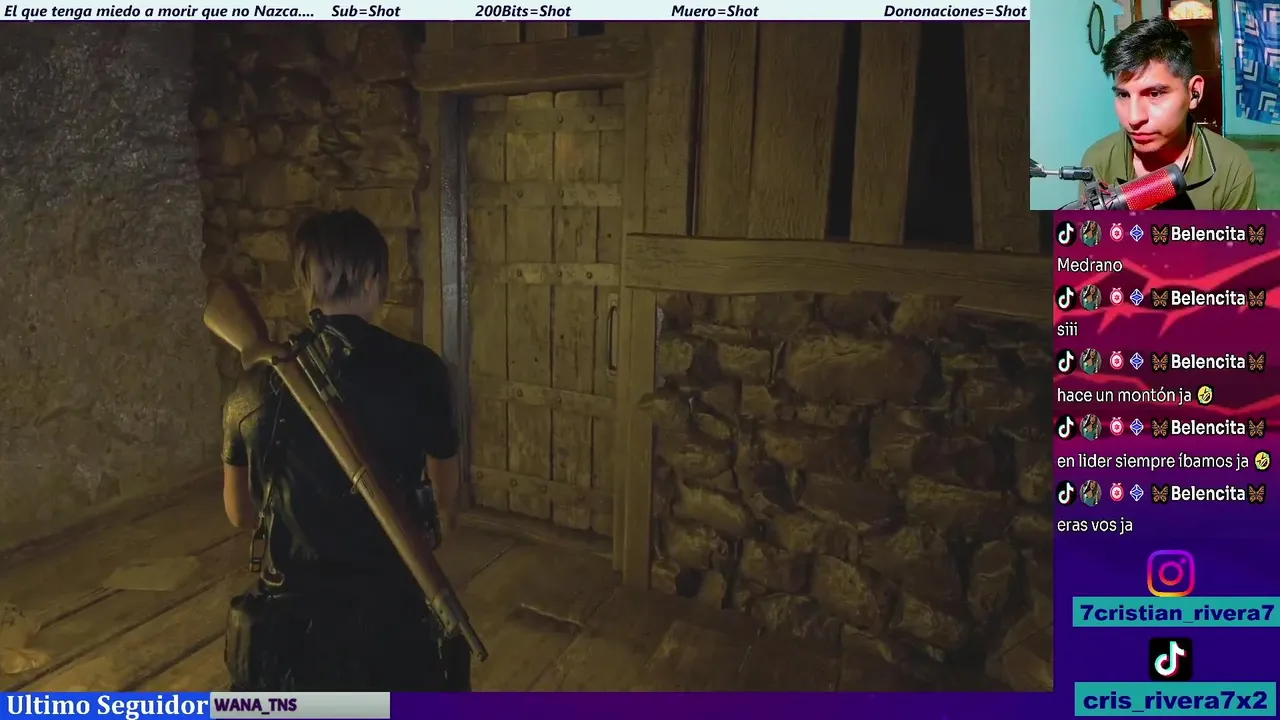Click 'El que tenga miedo a morir' banner text
Viewport: 1280px width, 720px height.
159,11
